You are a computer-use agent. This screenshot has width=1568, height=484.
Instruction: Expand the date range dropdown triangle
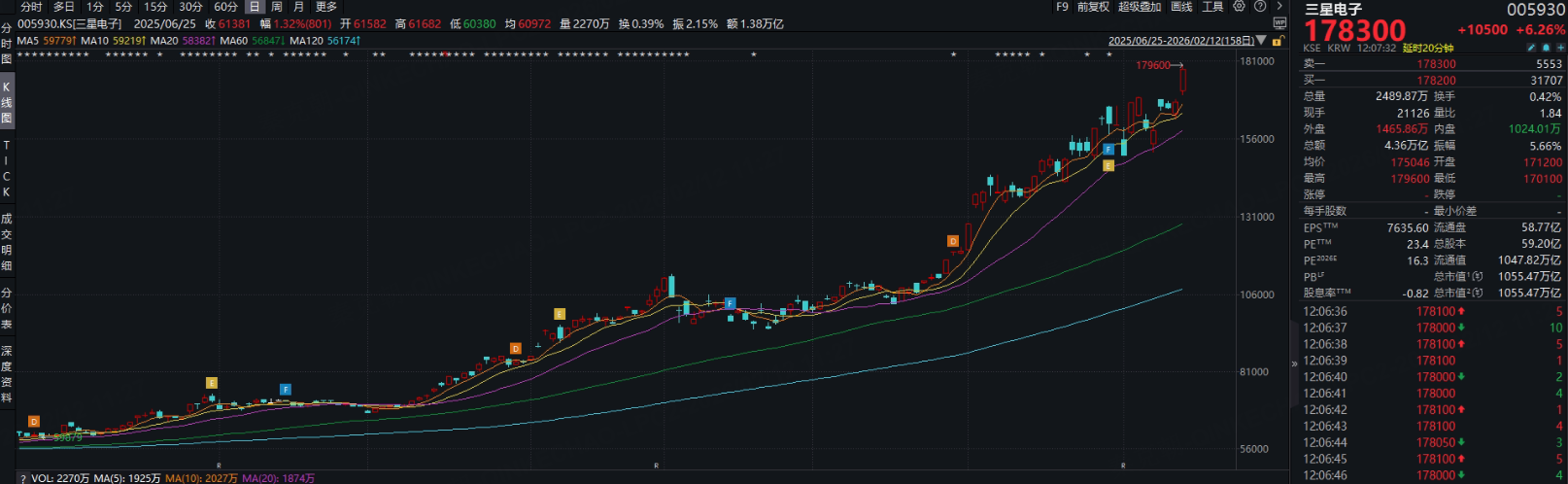click(1261, 41)
